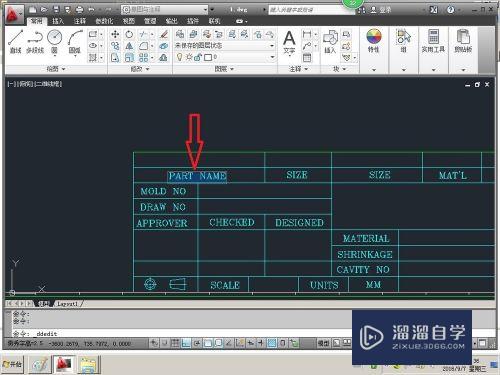Toggle Ortho mode in status bar
500x375 pixels.
point(186,343)
